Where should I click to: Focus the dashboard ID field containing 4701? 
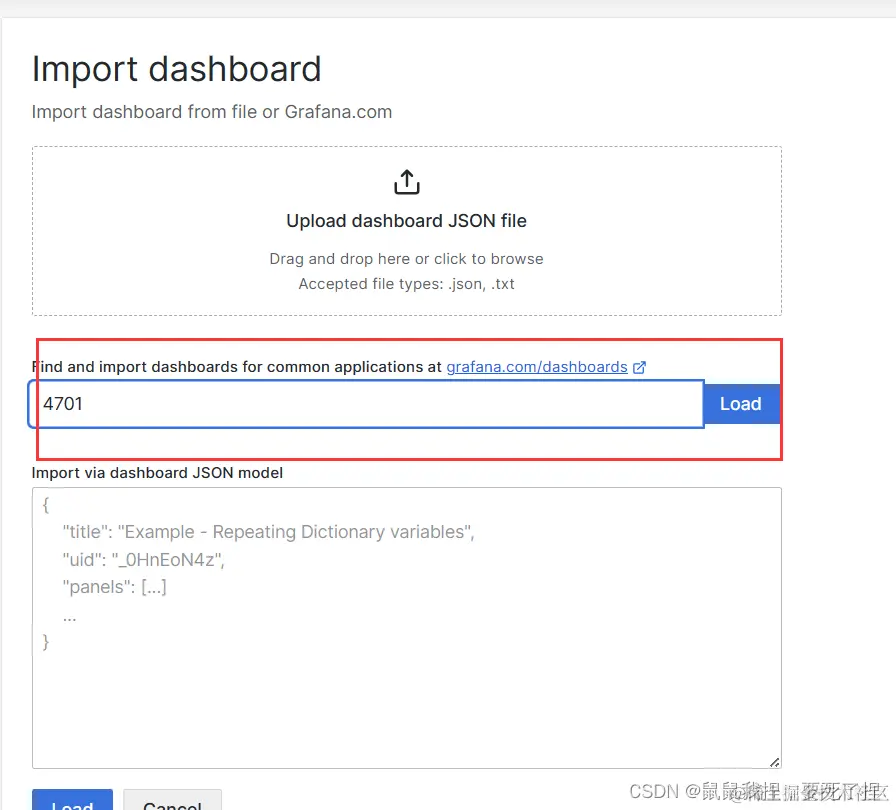click(366, 404)
